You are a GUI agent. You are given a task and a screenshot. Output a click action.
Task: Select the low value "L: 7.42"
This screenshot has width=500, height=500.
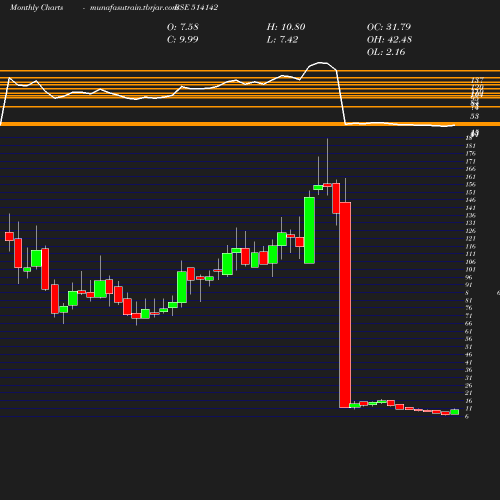pos(282,40)
